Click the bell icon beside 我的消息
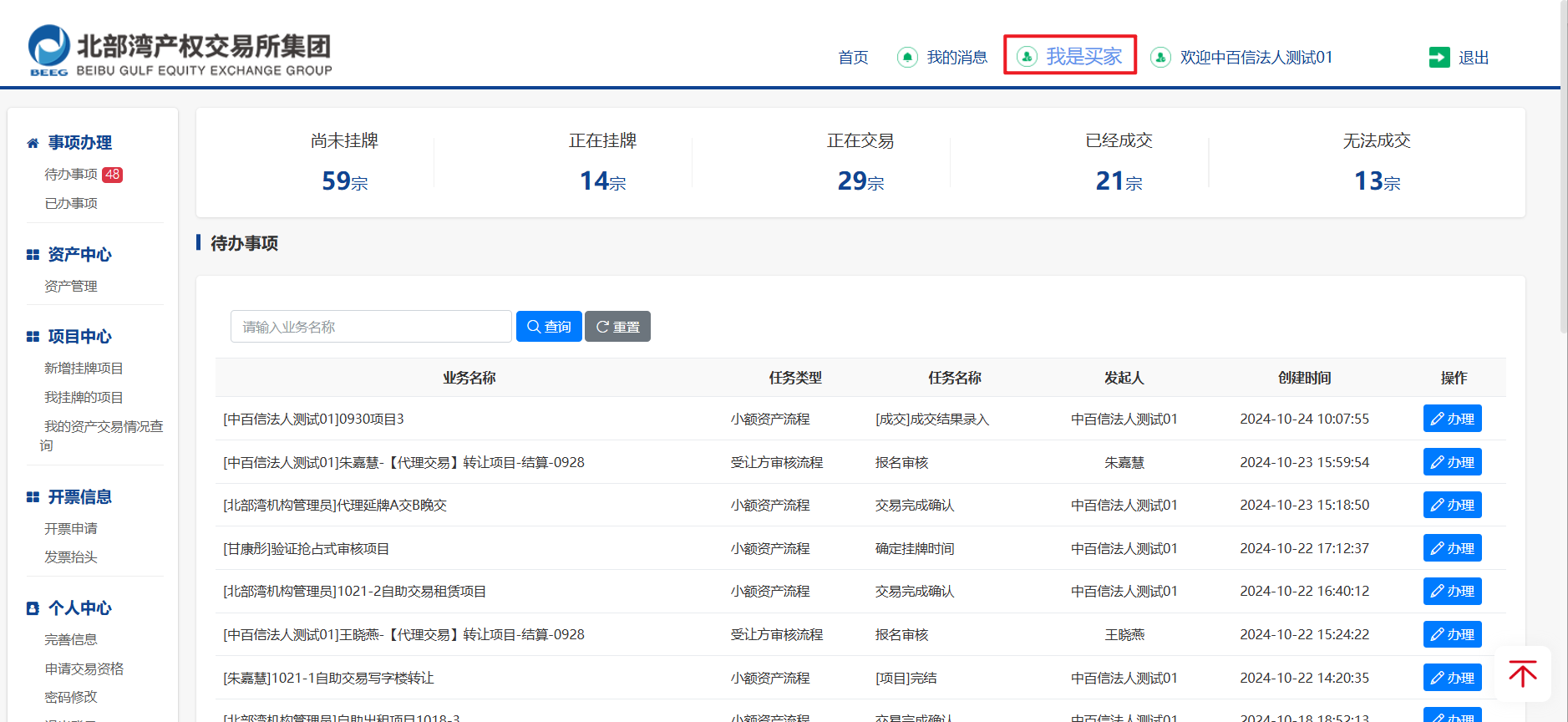This screenshot has height=722, width=1568. (907, 57)
